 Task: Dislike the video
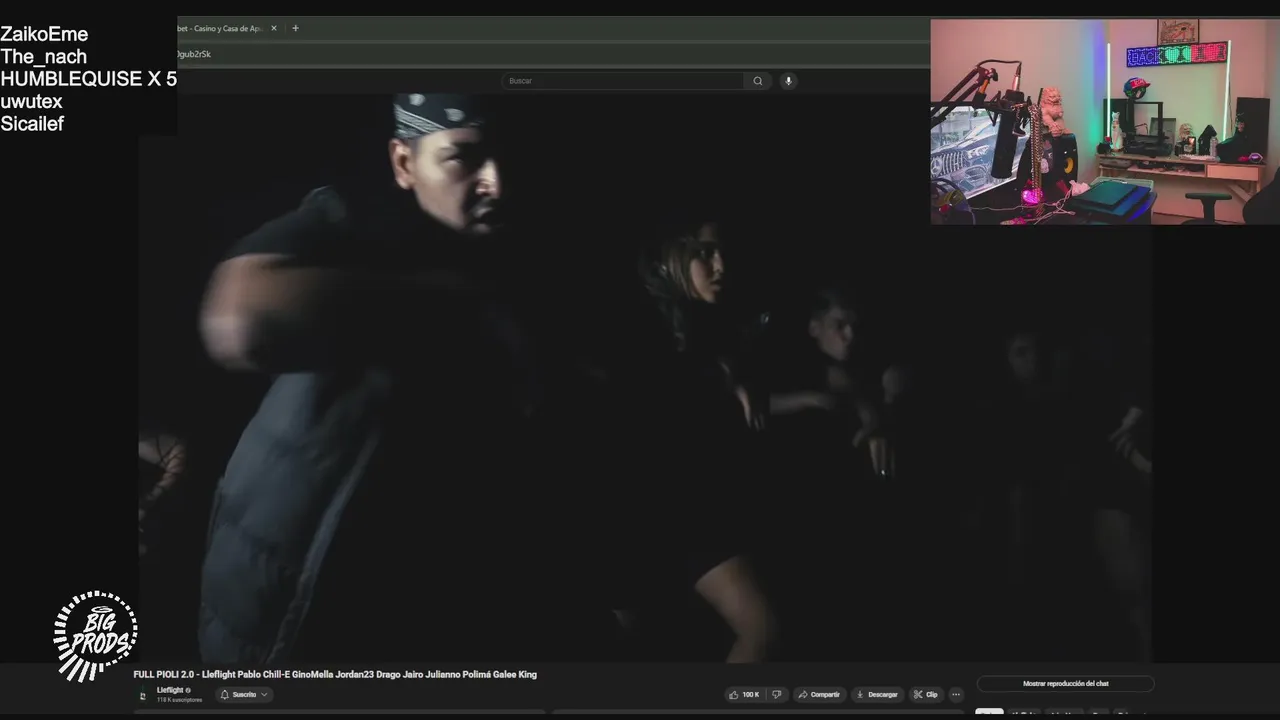coord(776,694)
